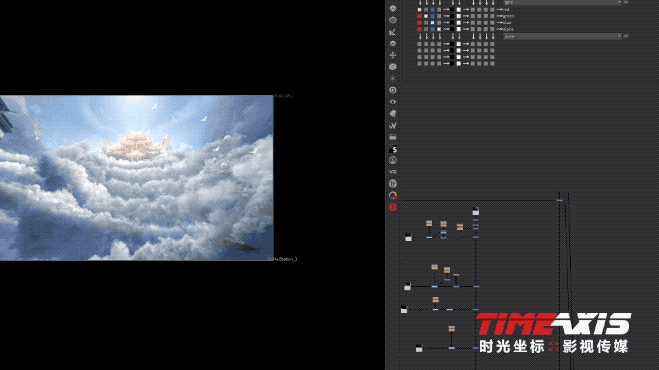Click small button right of none dropdown
The width and height of the screenshot is (659, 370).
tap(626, 37)
